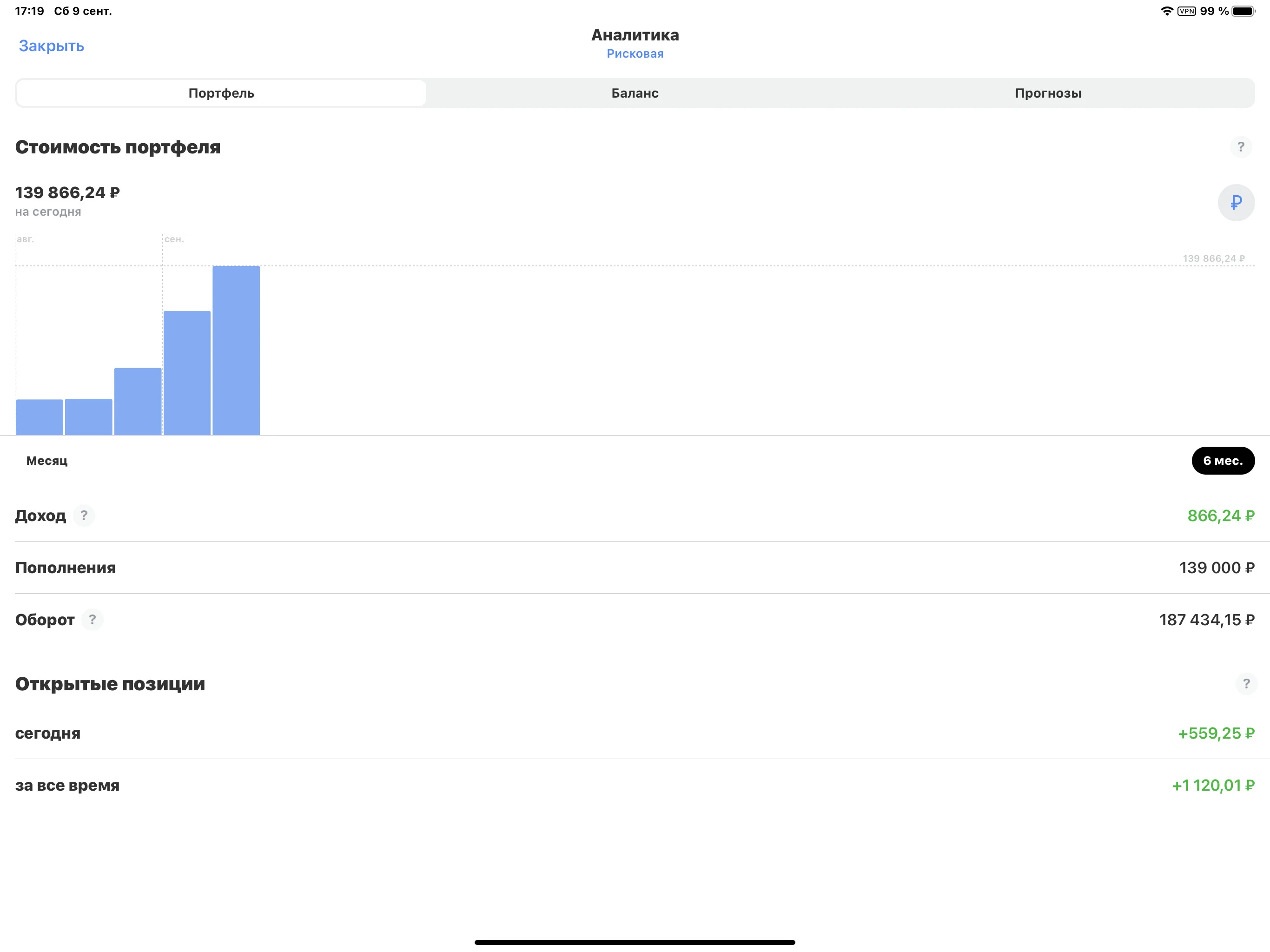Tap today's result +559,25 ₽
Viewport: 1270px width, 952px height.
click(1216, 733)
